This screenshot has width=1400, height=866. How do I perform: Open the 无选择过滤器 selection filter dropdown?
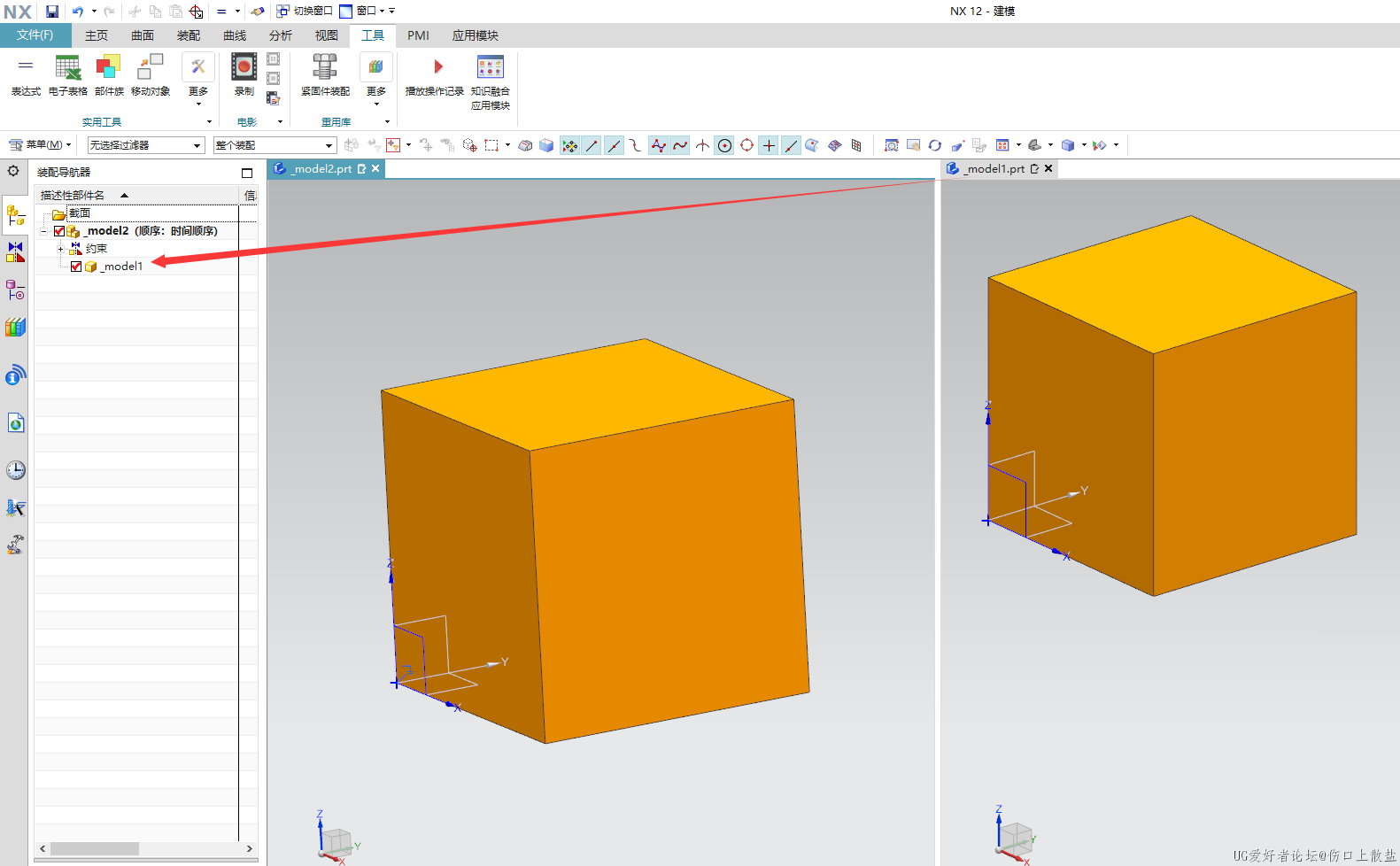[146, 145]
